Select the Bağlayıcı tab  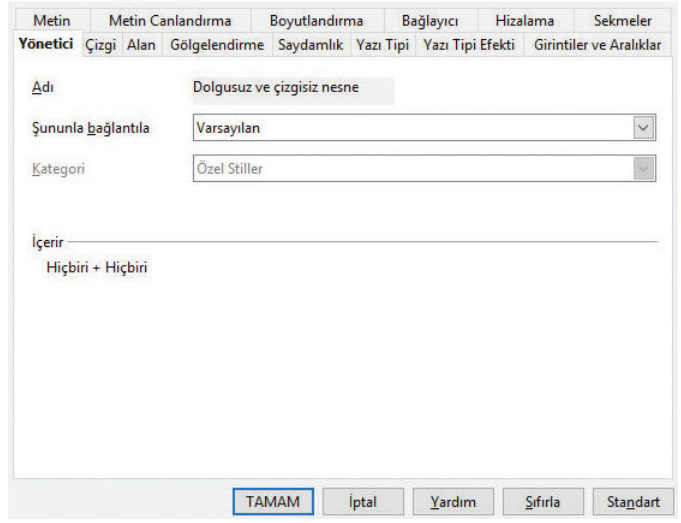[x=429, y=21]
